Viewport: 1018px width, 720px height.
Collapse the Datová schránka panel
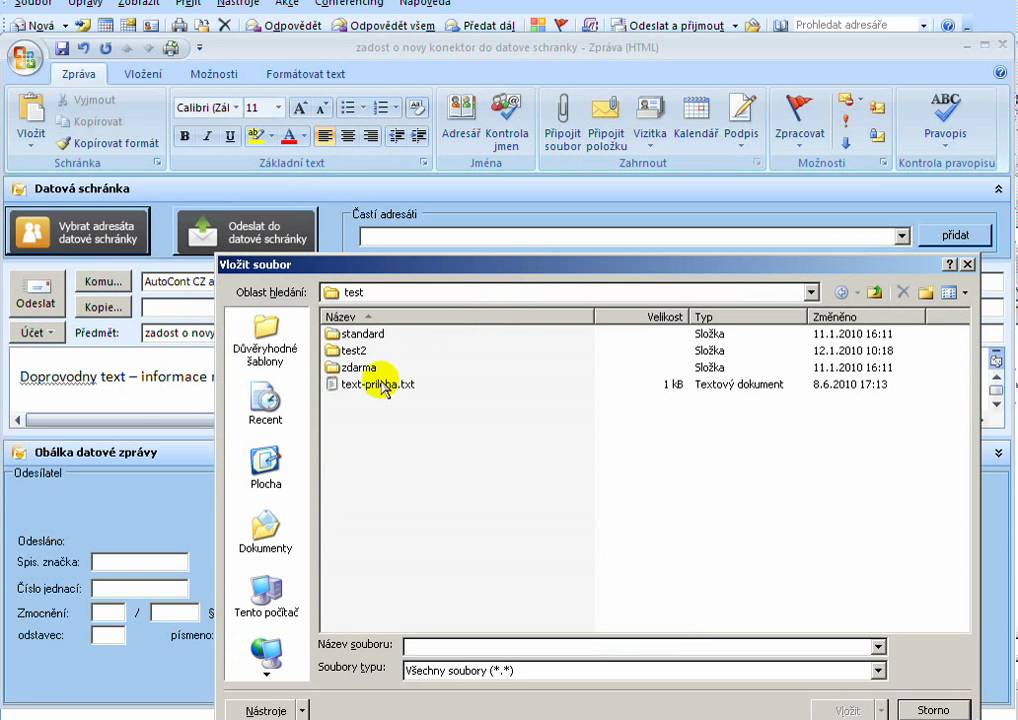(x=998, y=189)
